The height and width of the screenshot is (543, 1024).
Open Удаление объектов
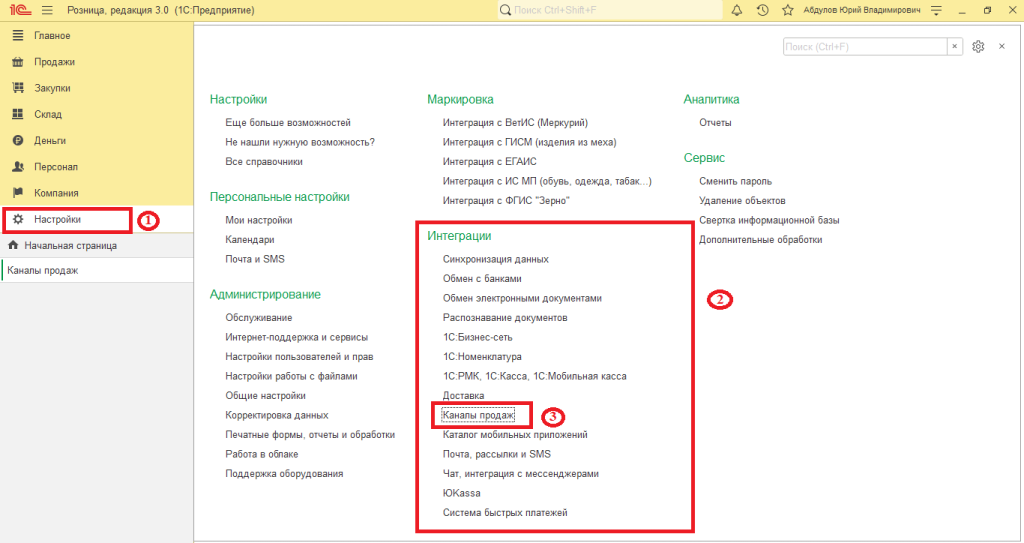742,201
